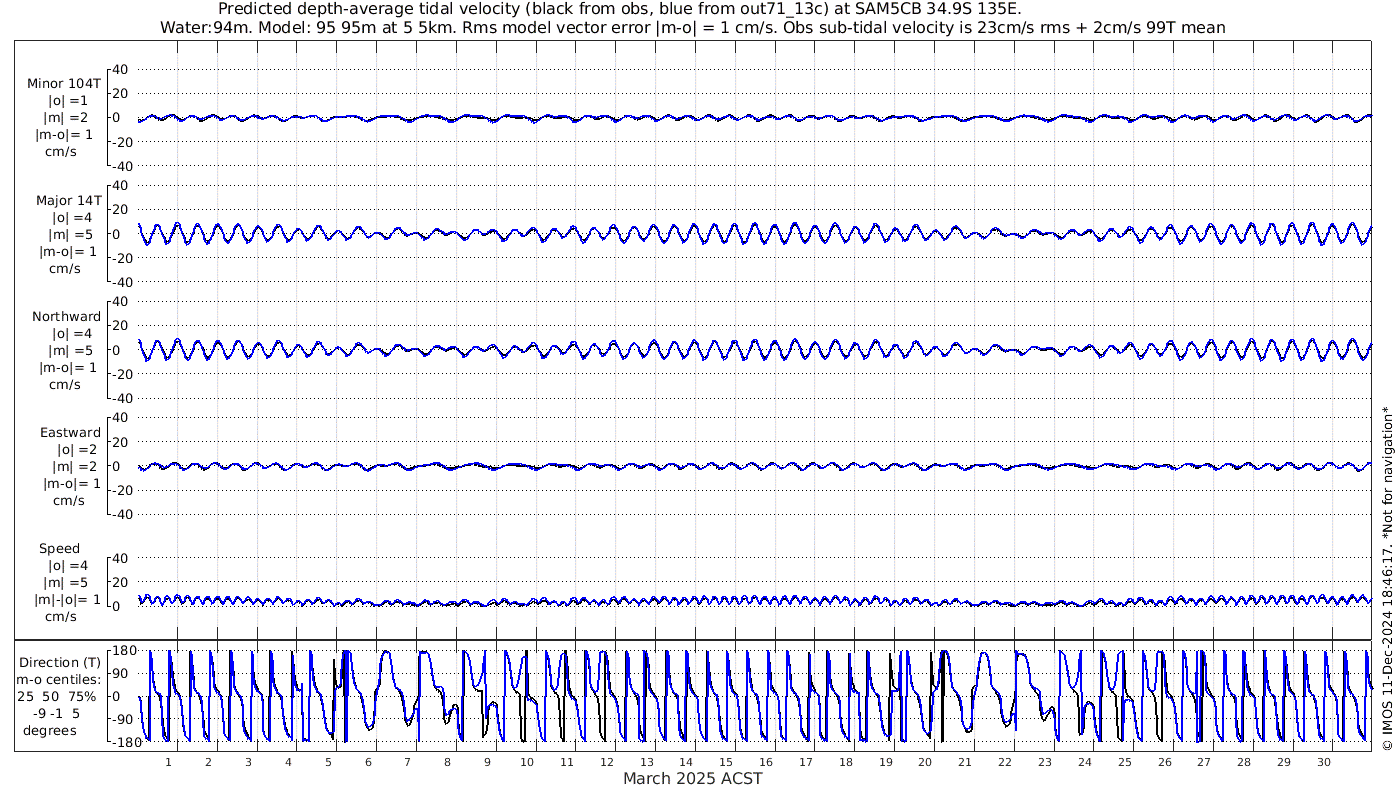Click day 30 on the time axis
The image size is (1400, 800).
[x=1323, y=761]
